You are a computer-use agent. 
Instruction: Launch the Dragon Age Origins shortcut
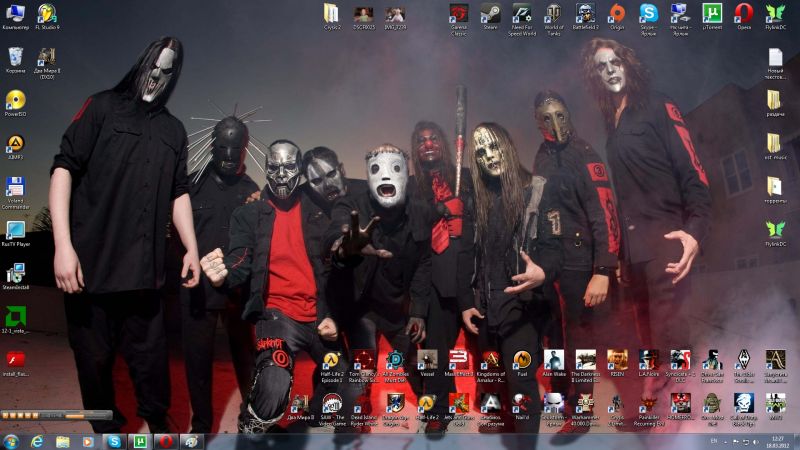[x=395, y=410]
